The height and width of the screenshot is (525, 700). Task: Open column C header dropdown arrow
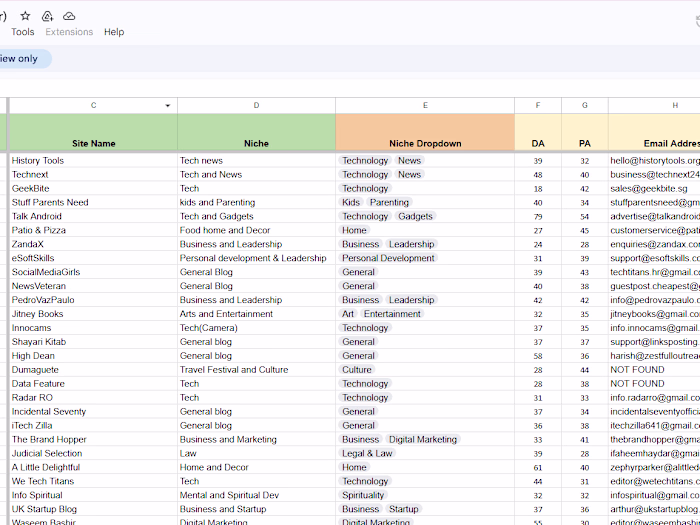pos(167,106)
